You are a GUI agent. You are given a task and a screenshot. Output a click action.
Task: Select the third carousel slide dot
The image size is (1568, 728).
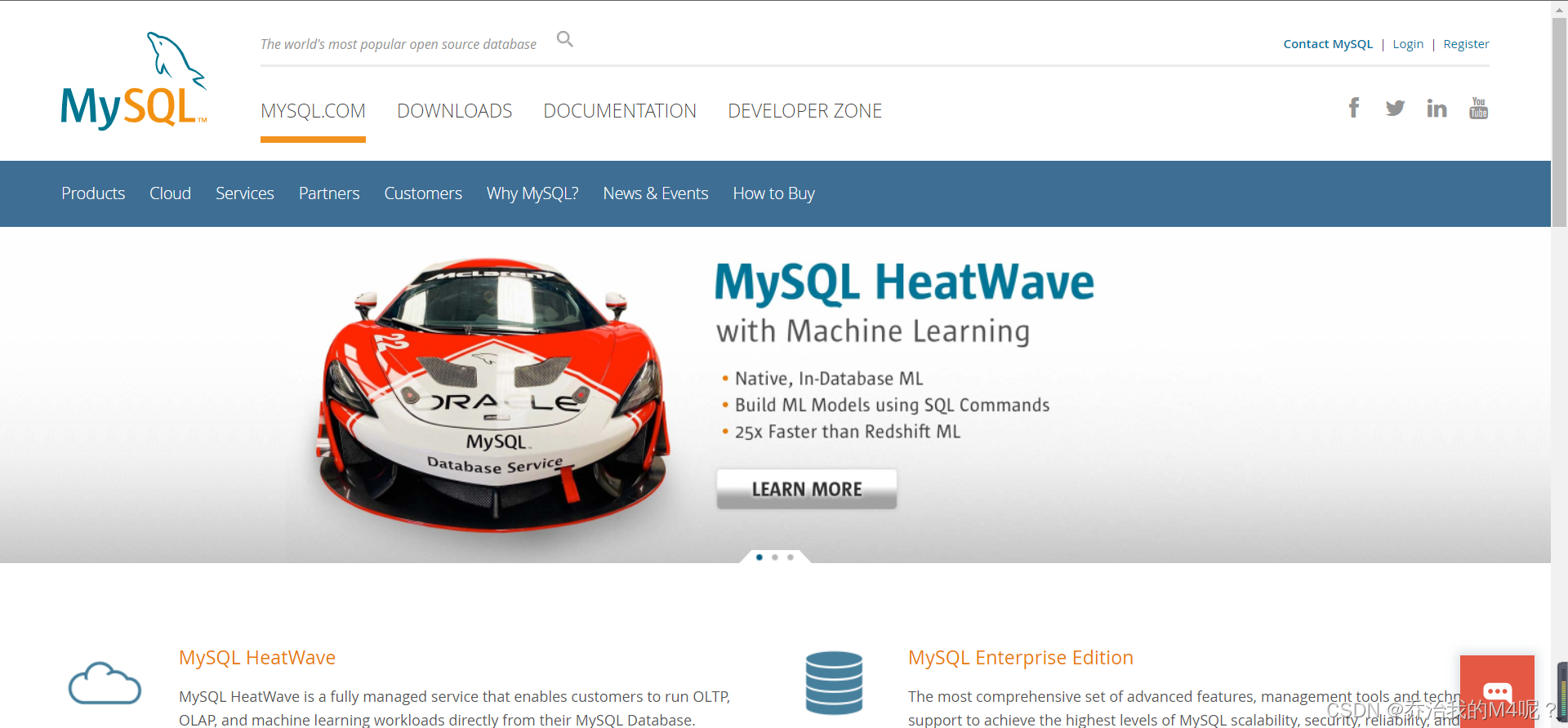click(791, 557)
